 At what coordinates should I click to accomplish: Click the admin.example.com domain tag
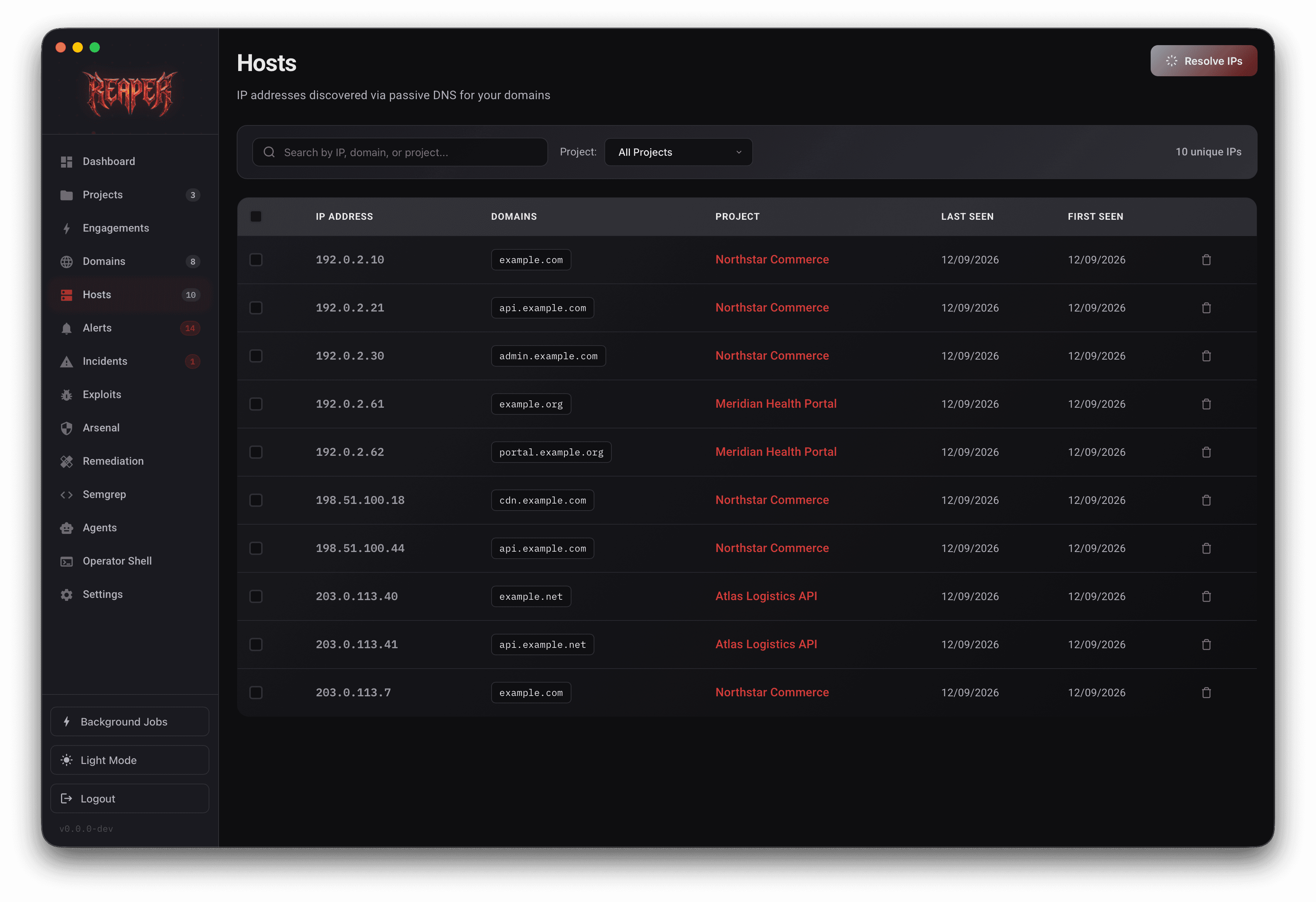(x=548, y=356)
